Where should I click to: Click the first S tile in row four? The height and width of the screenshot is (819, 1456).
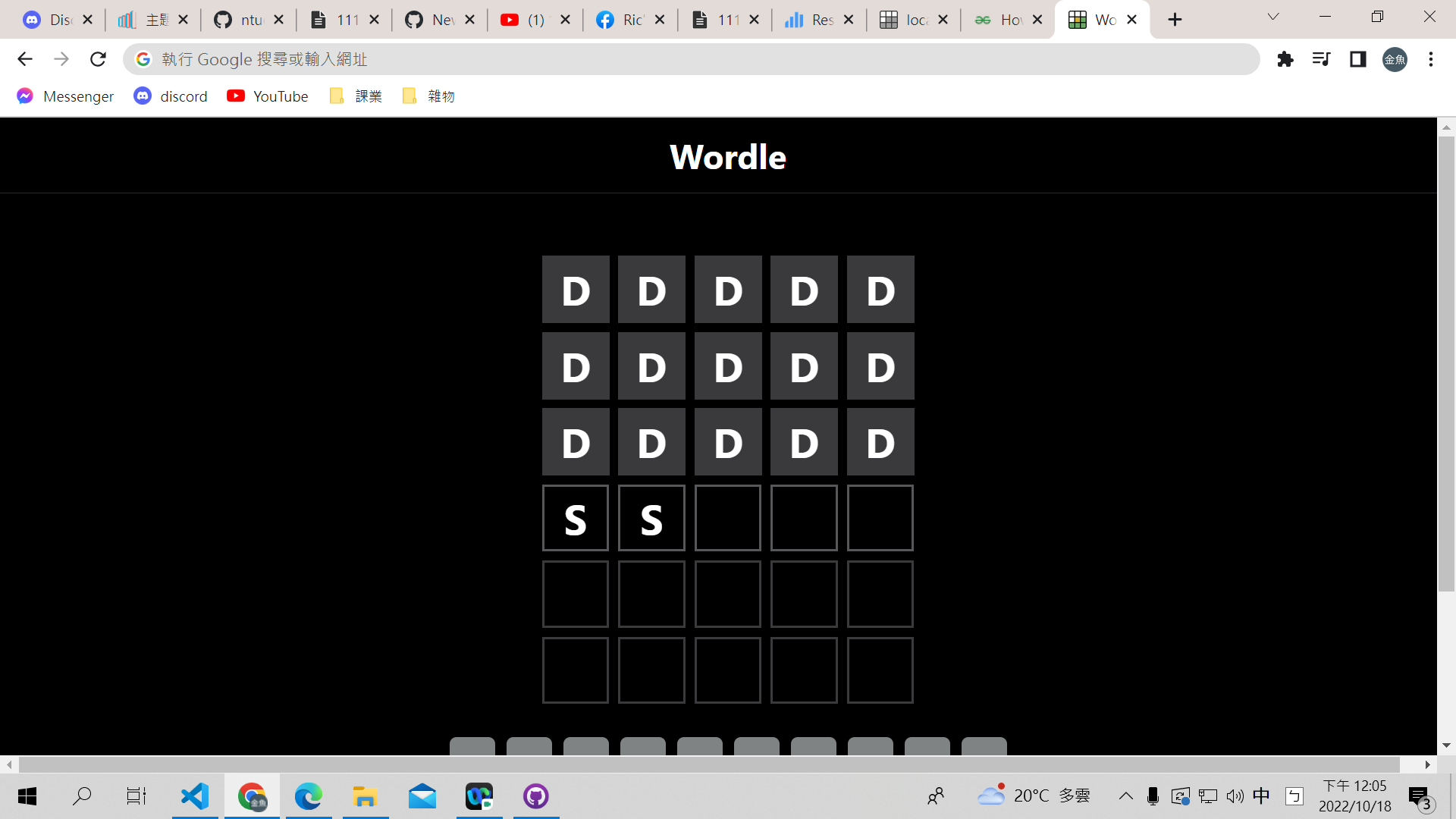click(x=576, y=518)
